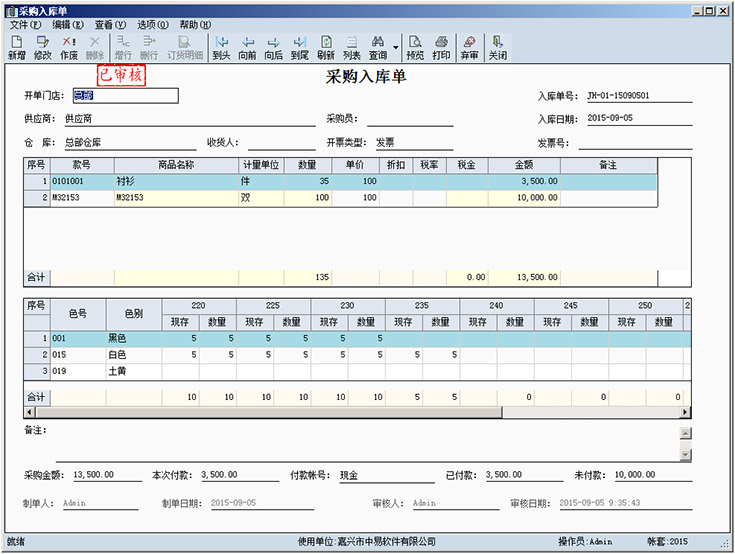Screen dimensions: 735x554
Task: Click the 作废 (Void) toolbar icon
Action: pos(69,48)
